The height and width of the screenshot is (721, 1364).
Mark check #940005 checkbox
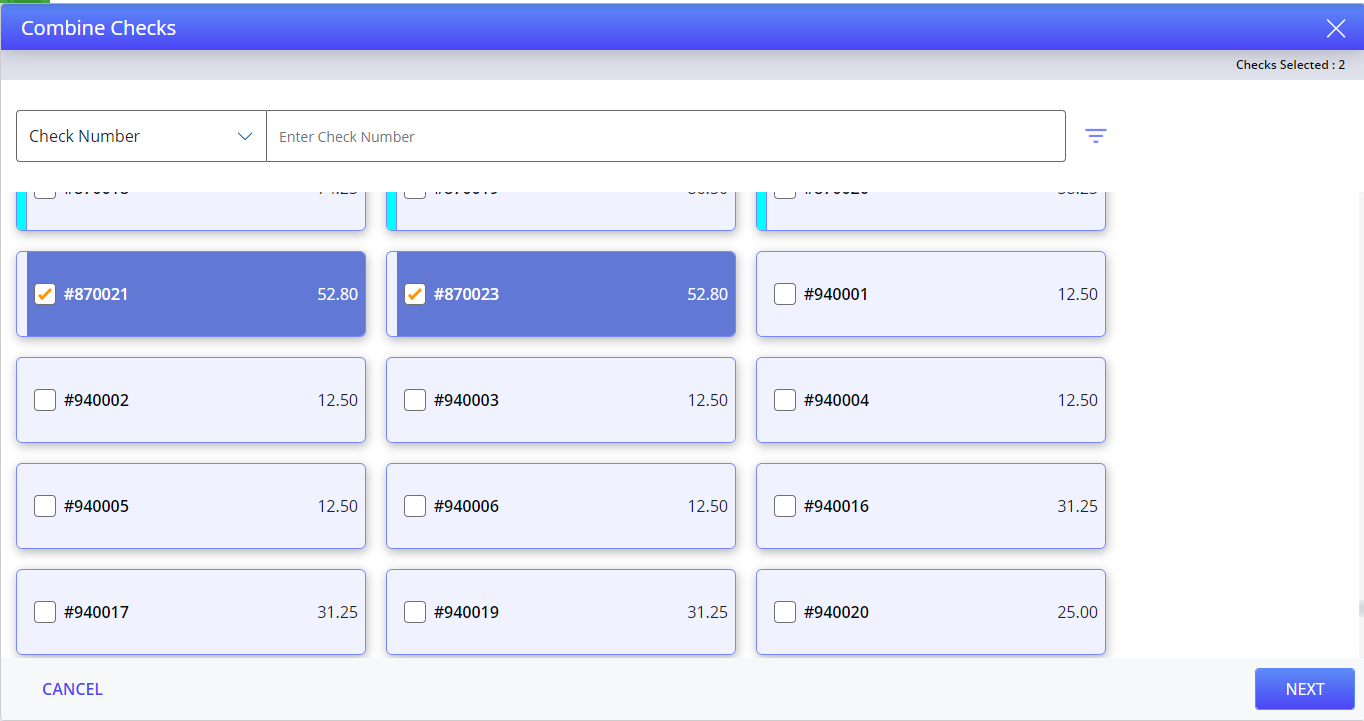coord(45,506)
